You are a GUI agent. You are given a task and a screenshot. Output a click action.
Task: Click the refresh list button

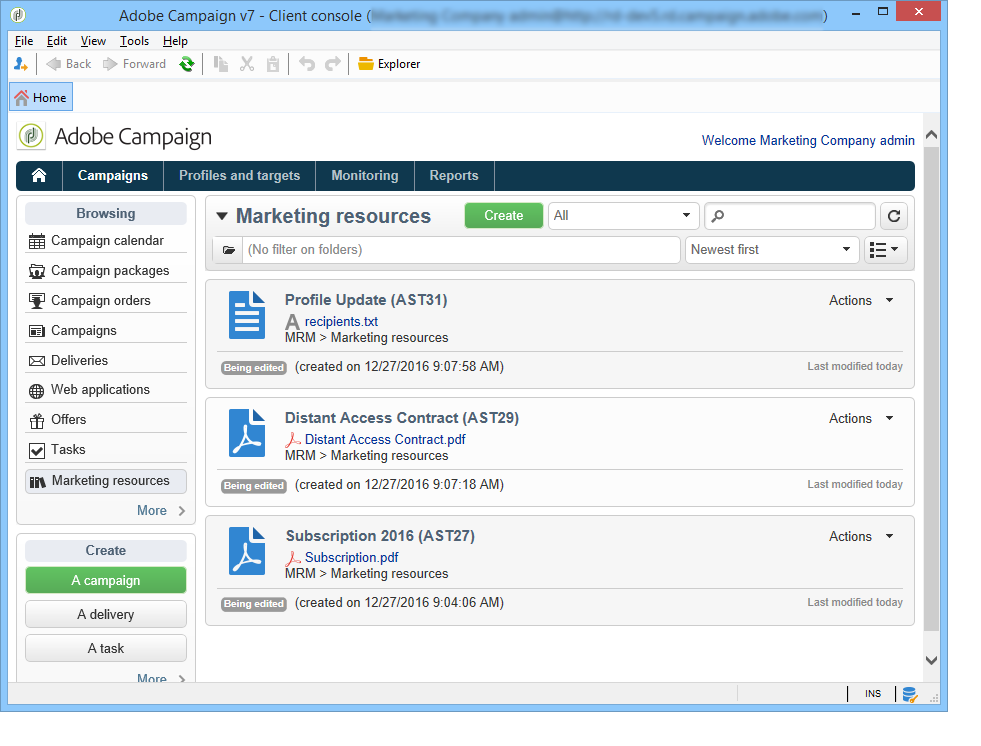(894, 216)
